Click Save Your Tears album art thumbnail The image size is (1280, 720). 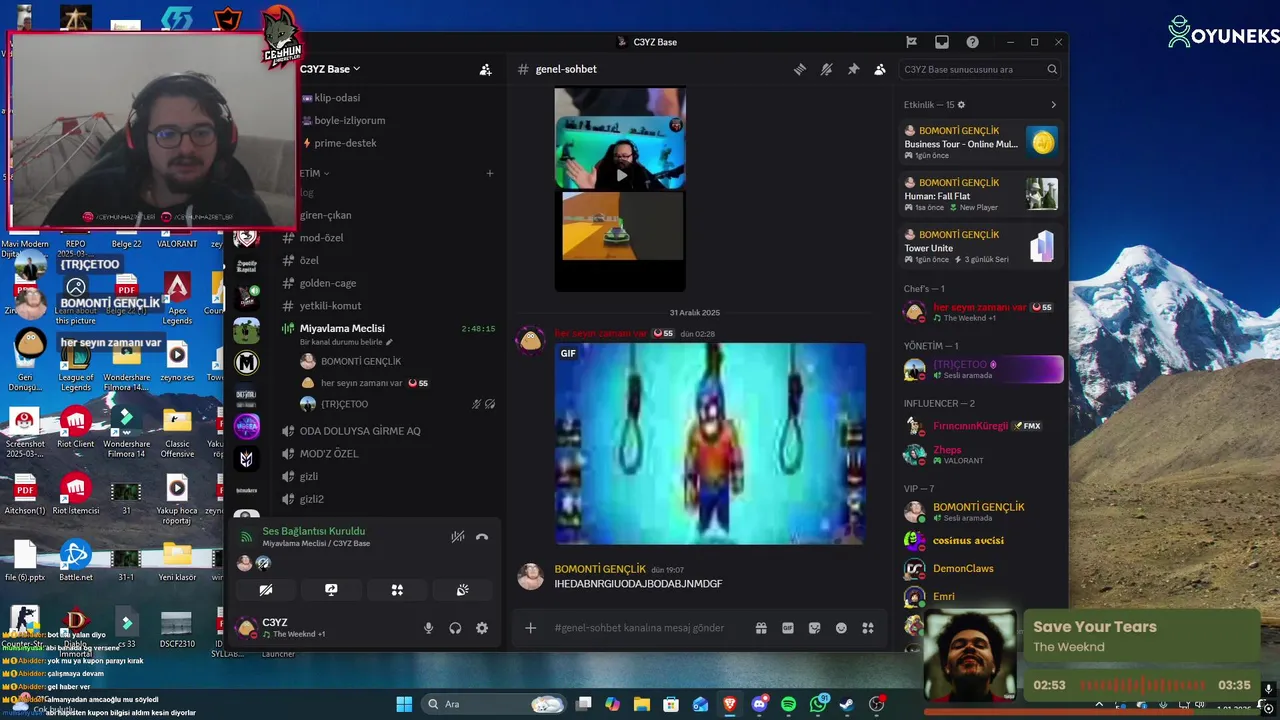point(968,657)
